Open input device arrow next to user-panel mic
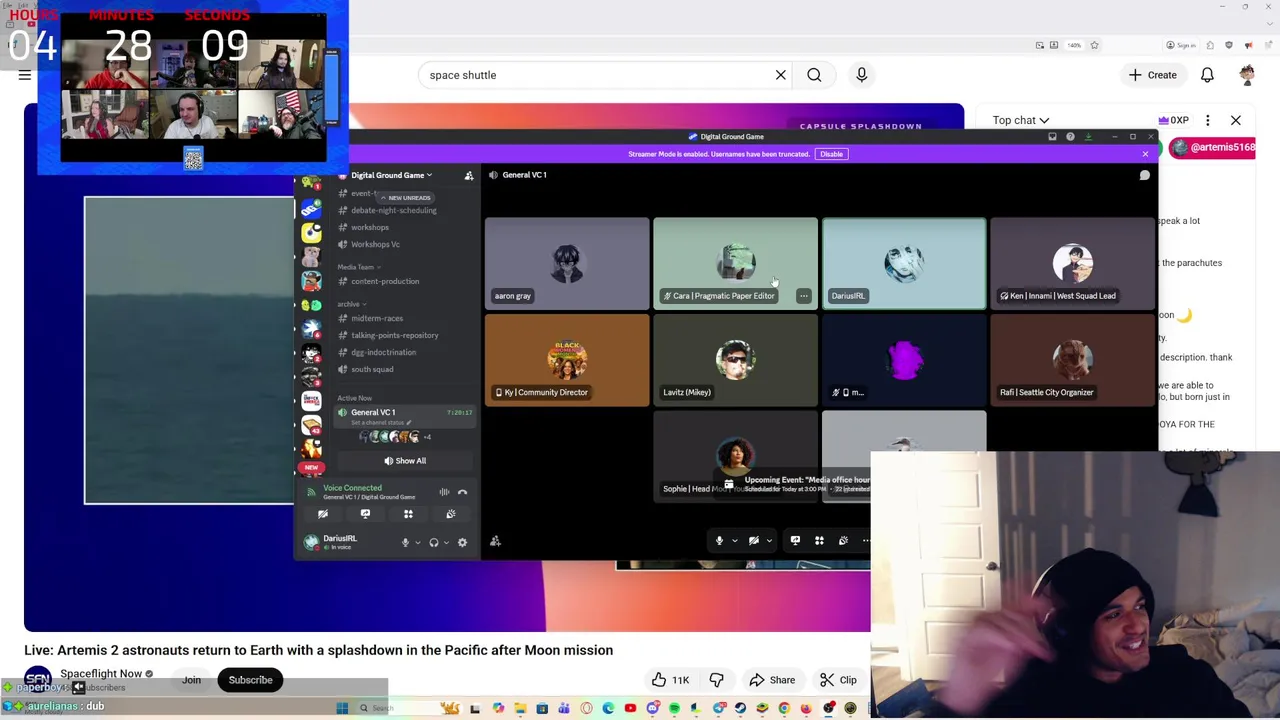The image size is (1280, 720). coord(417,543)
